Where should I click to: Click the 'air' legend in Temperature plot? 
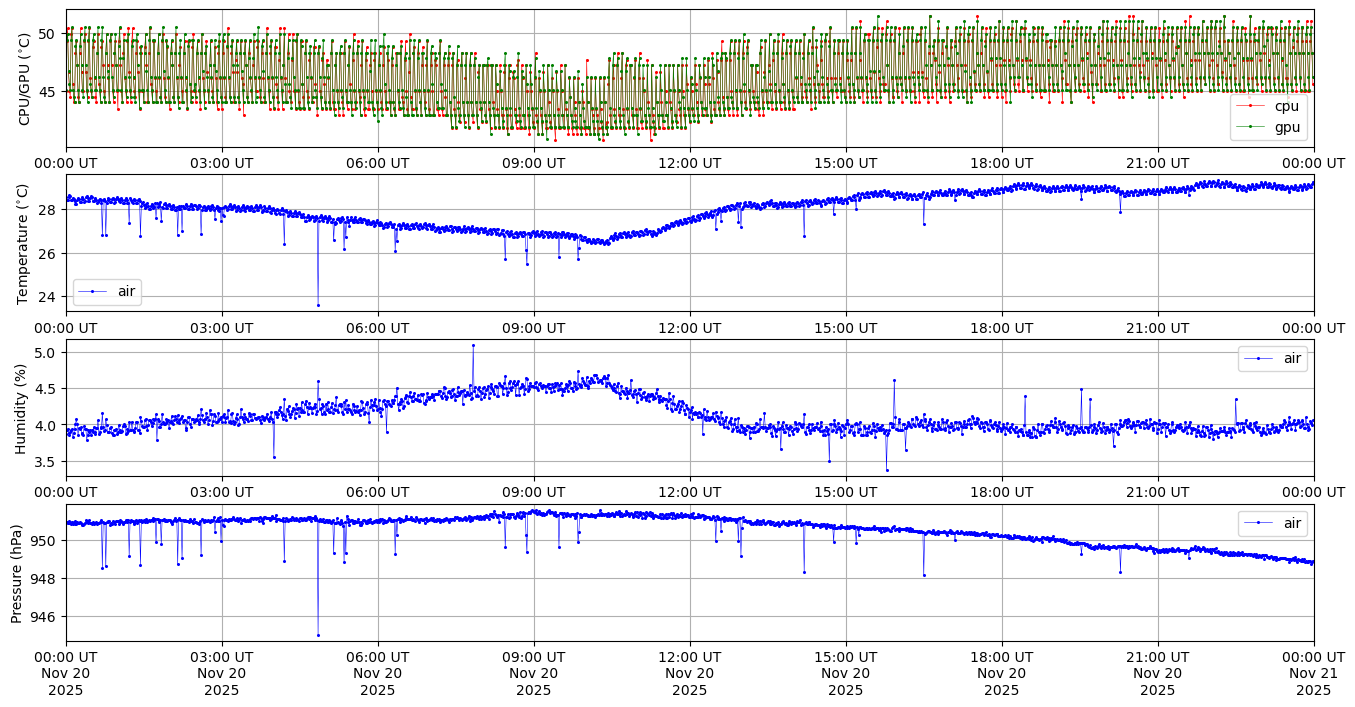tap(107, 292)
